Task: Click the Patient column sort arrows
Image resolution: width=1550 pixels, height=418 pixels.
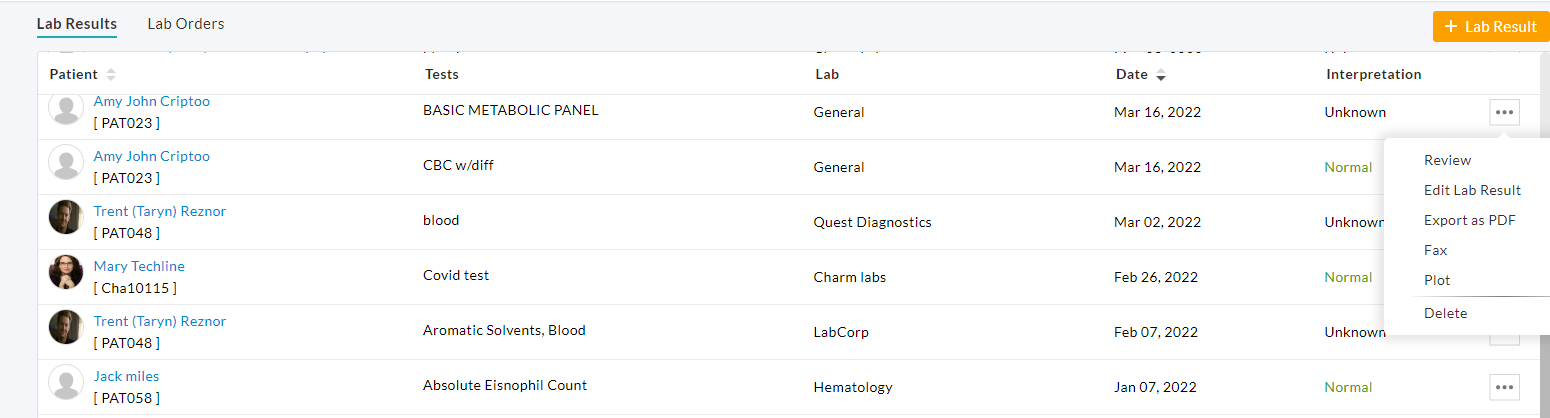Action: tap(111, 75)
